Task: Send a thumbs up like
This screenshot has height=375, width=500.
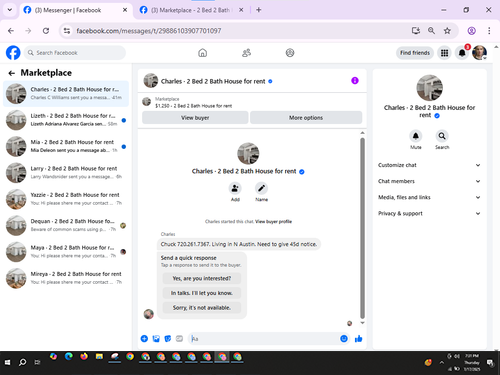Action: click(359, 339)
